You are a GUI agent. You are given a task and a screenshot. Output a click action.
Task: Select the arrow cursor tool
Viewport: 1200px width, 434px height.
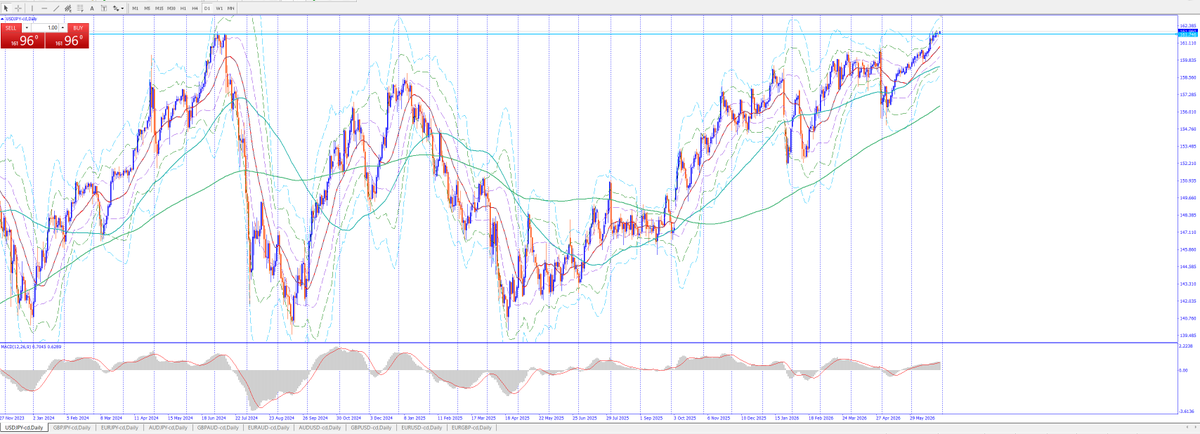[x=6, y=8]
